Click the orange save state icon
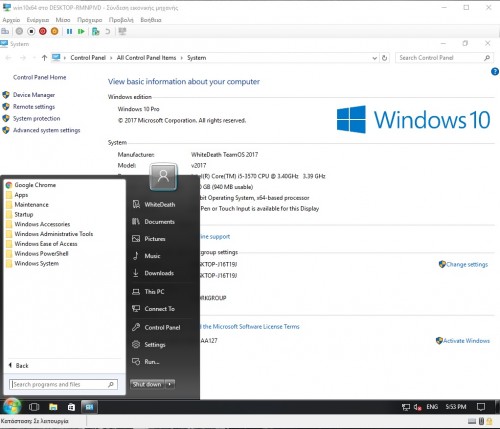 [55, 31]
